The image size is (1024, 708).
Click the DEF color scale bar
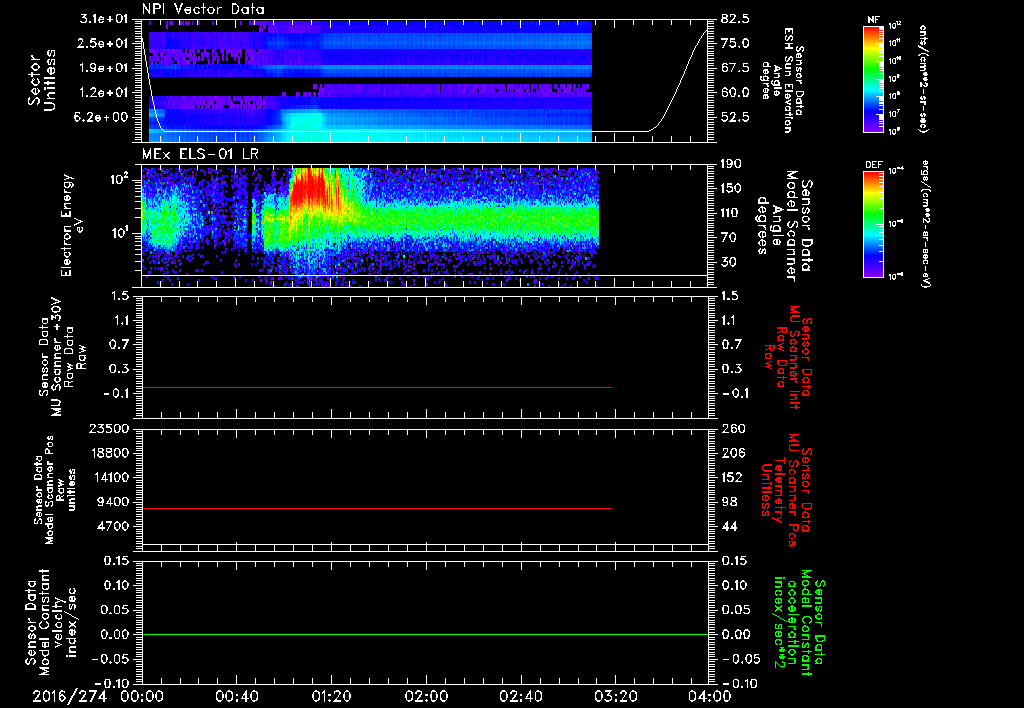pos(874,224)
